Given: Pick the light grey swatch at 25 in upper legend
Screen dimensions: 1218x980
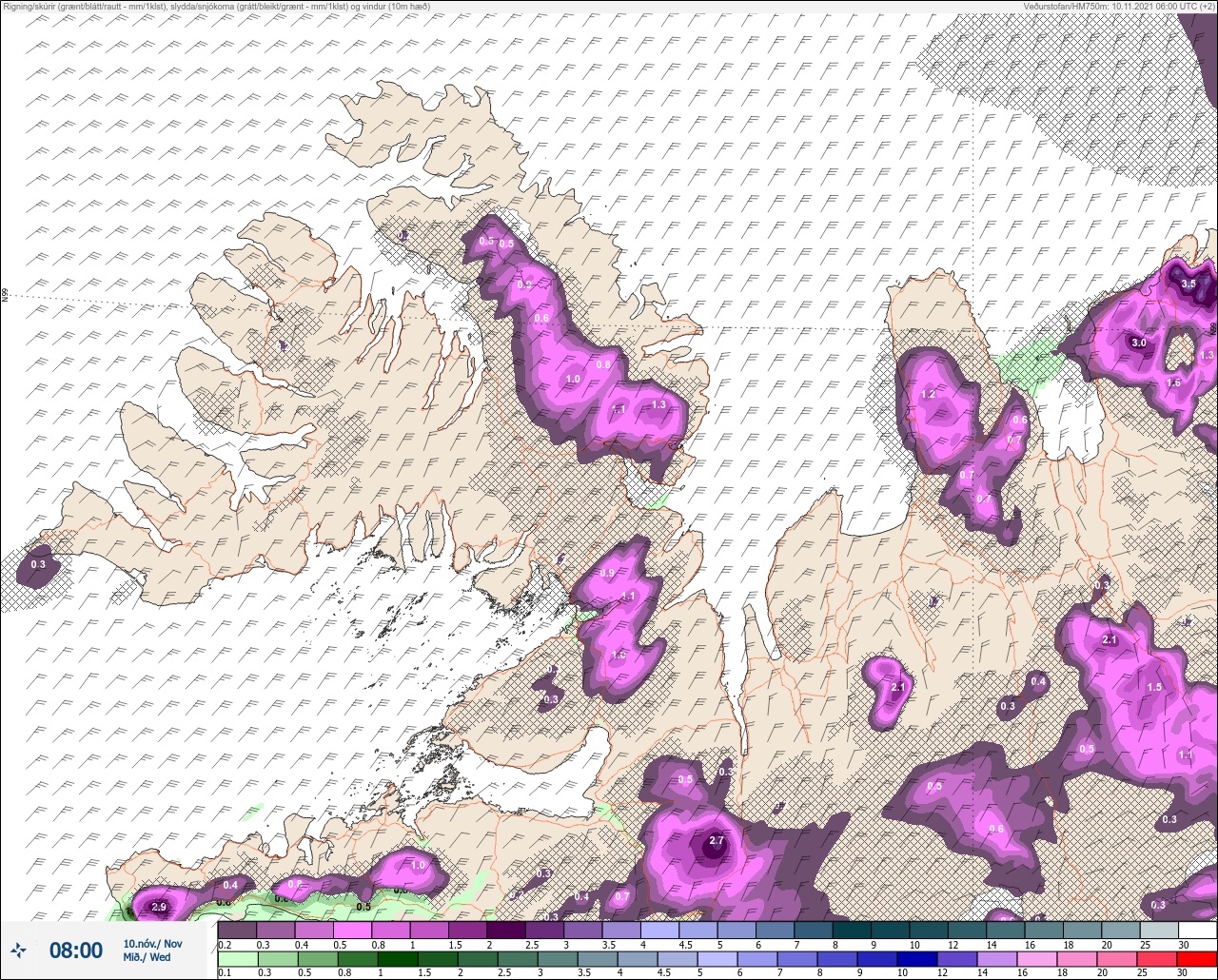Looking at the screenshot, I should coord(1159,930).
